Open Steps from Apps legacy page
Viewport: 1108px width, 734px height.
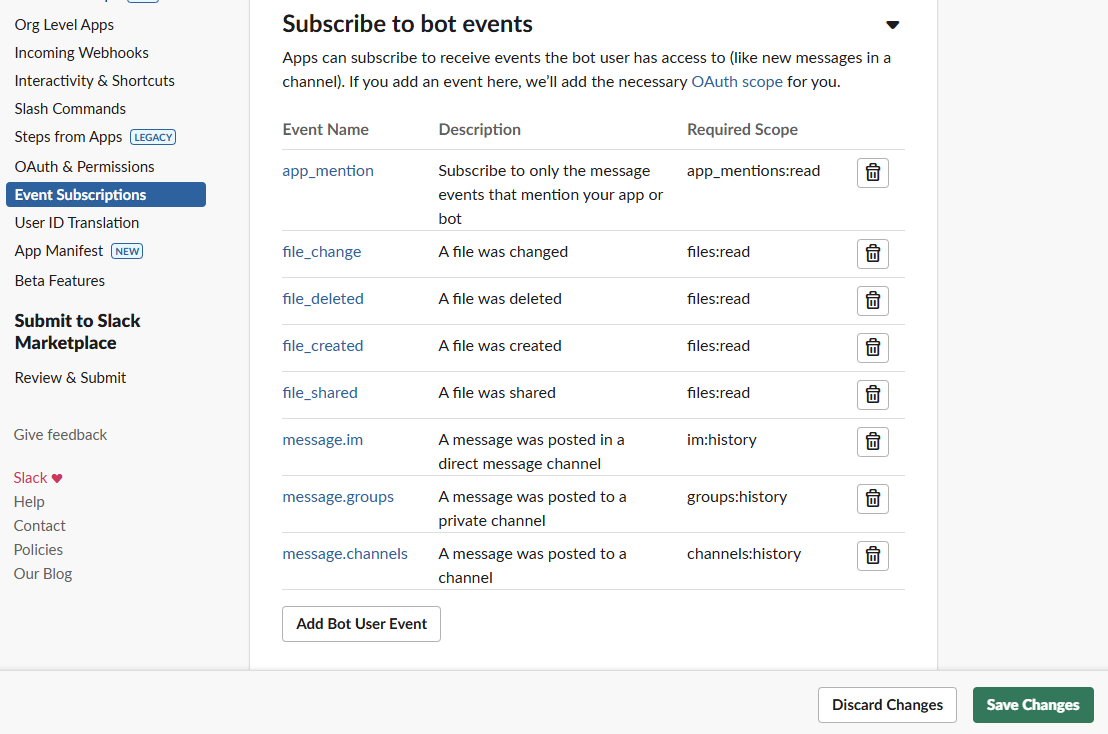(69, 137)
